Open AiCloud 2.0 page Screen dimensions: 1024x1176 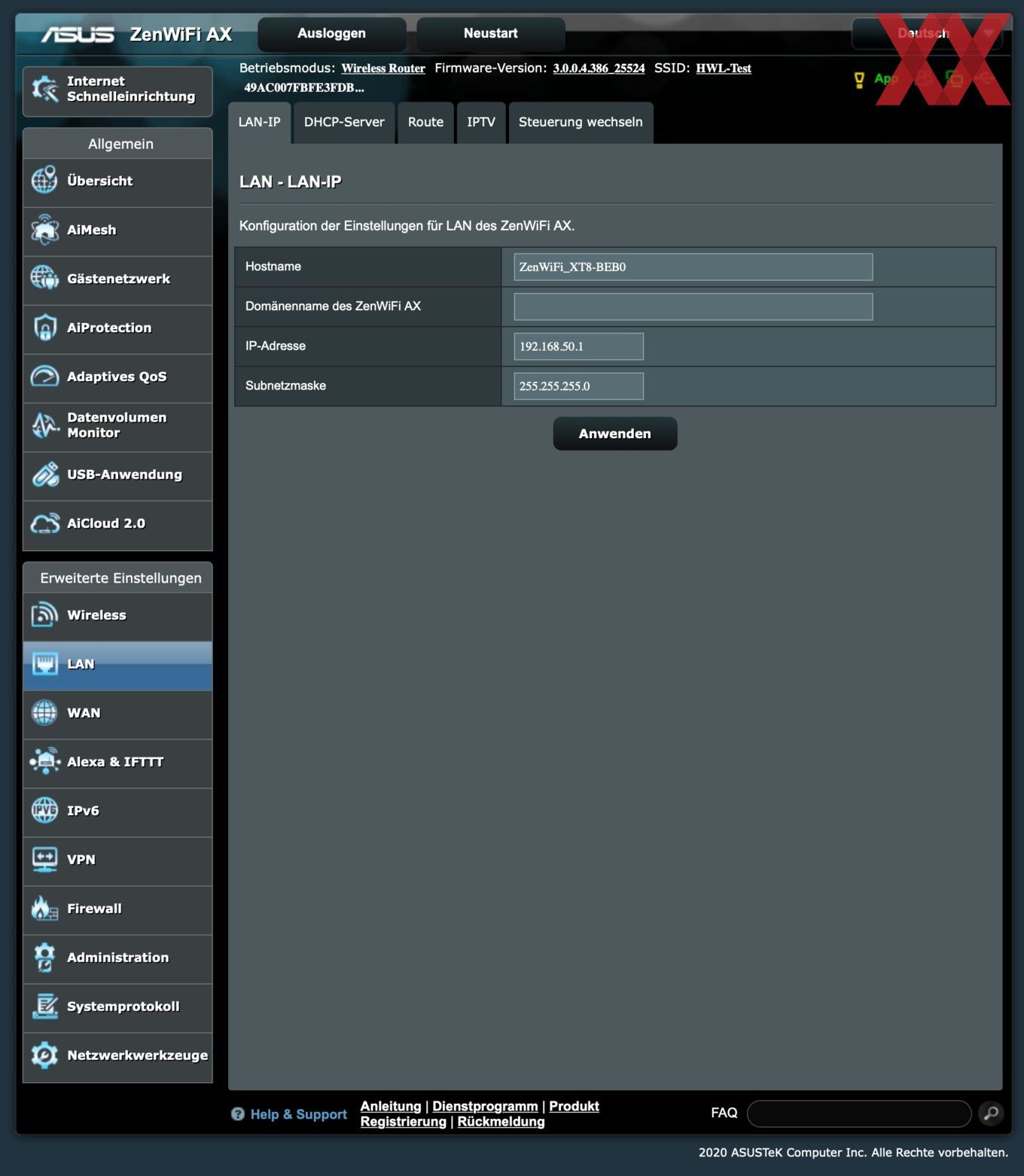click(x=117, y=524)
